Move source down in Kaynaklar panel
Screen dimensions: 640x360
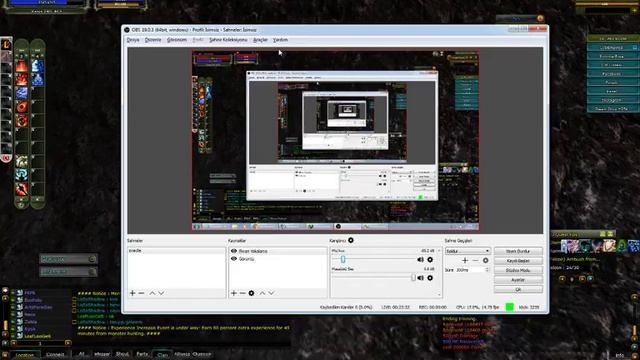pos(271,293)
